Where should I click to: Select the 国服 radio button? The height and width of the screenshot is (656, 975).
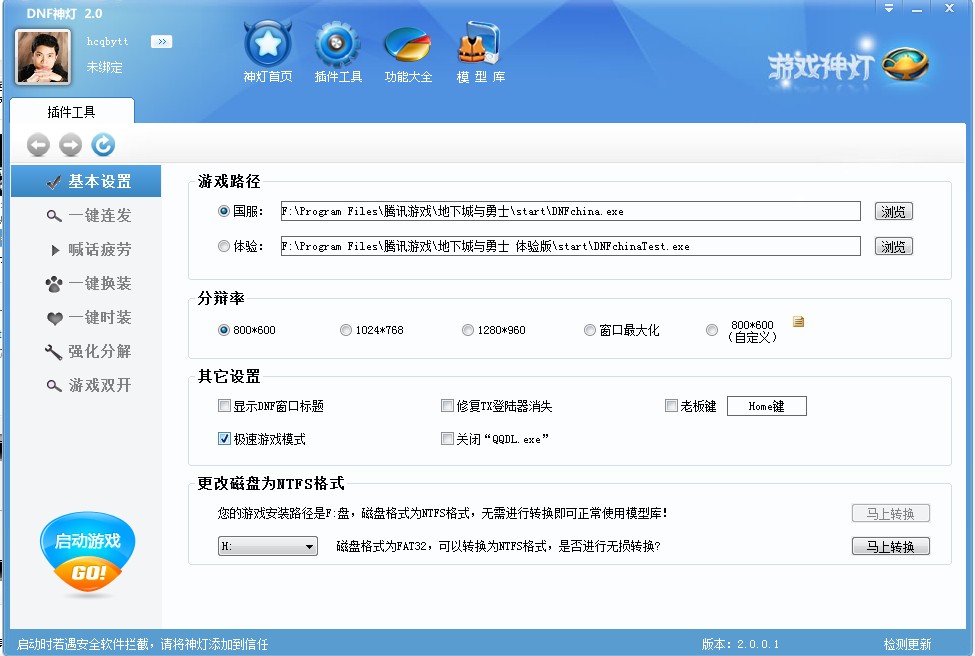click(x=224, y=211)
